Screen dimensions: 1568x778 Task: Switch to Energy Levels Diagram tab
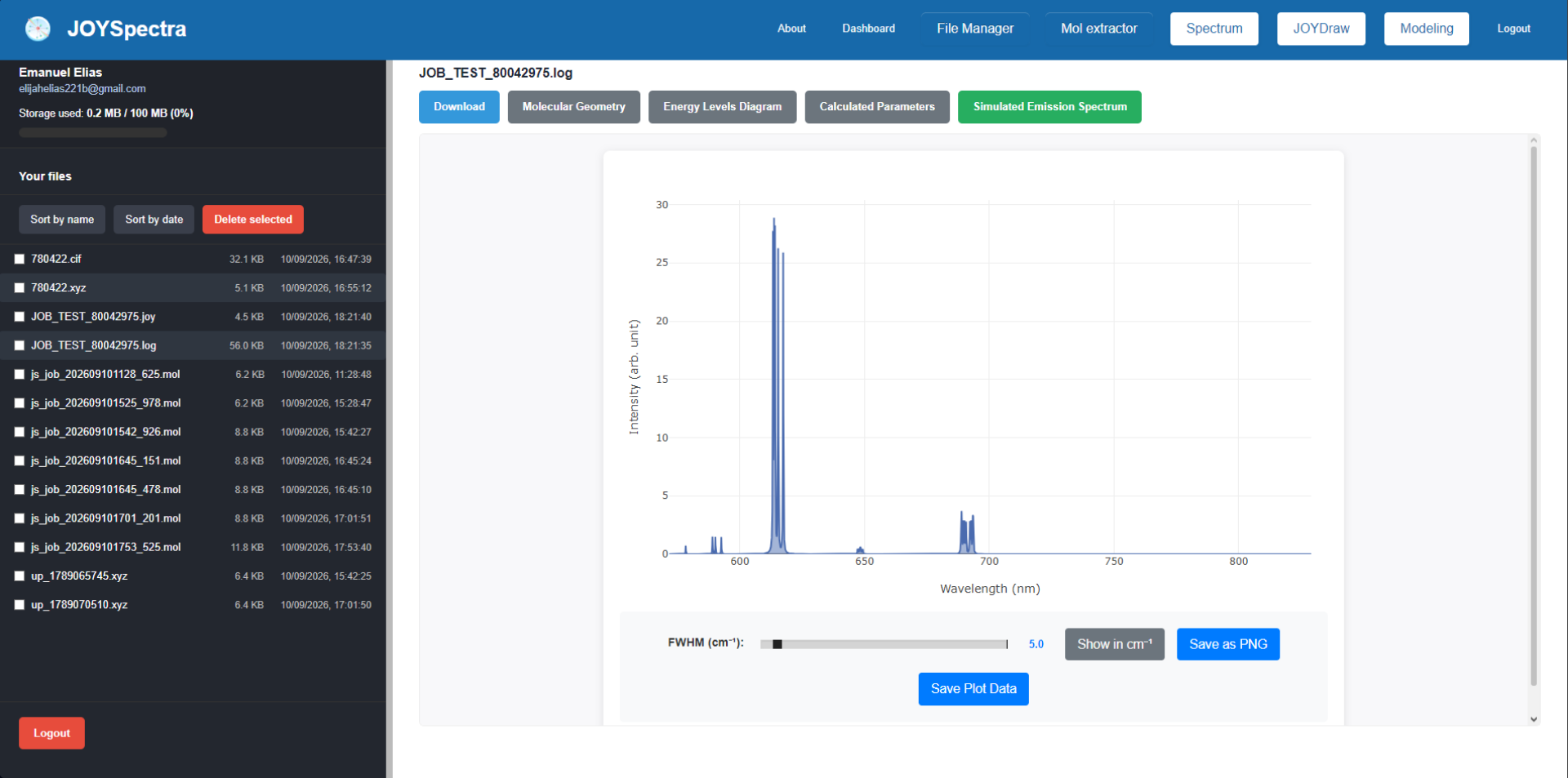tap(723, 107)
